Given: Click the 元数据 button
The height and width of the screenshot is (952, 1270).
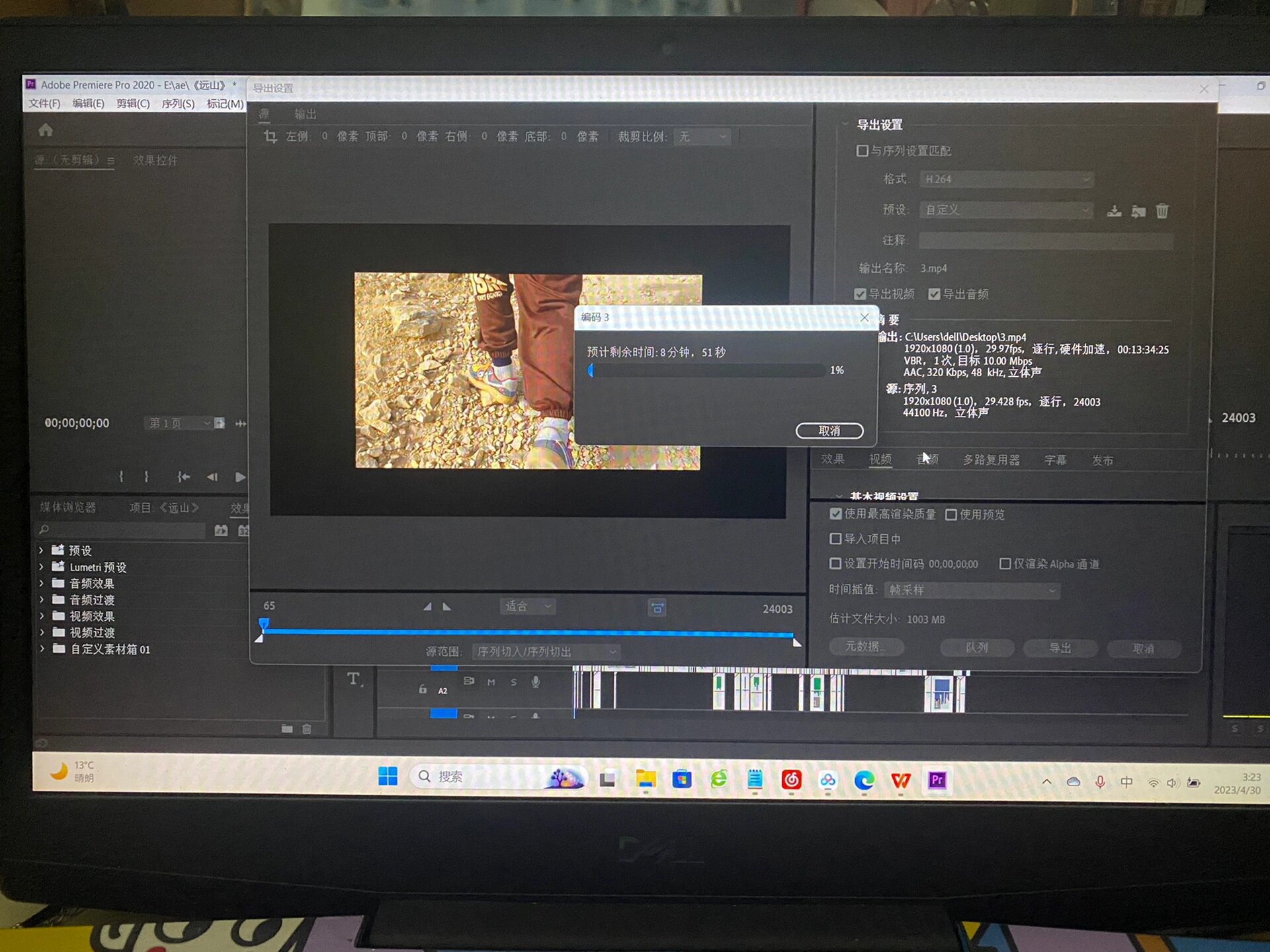Looking at the screenshot, I should (x=866, y=647).
